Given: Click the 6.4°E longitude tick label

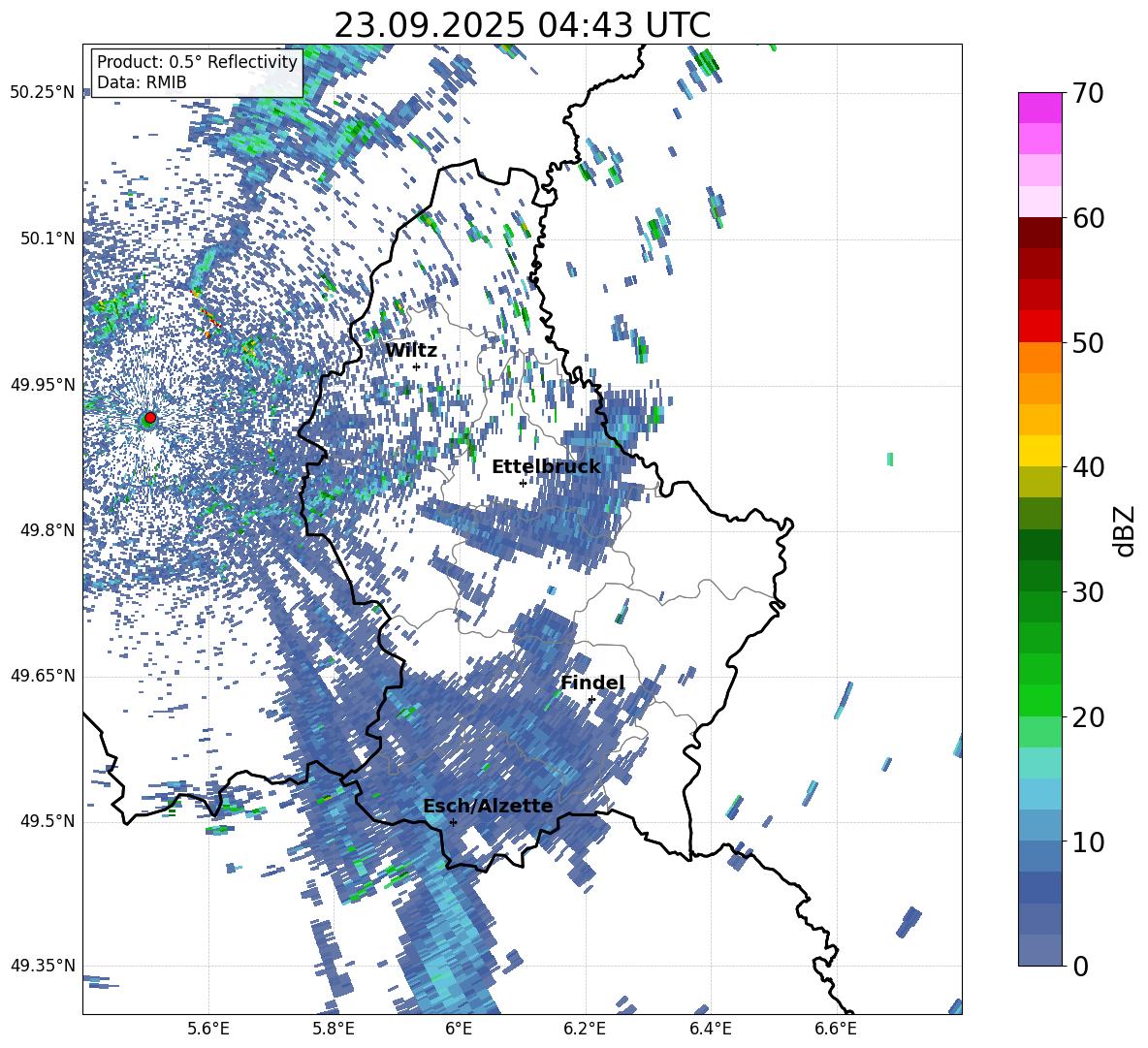Looking at the screenshot, I should coord(710,1029).
